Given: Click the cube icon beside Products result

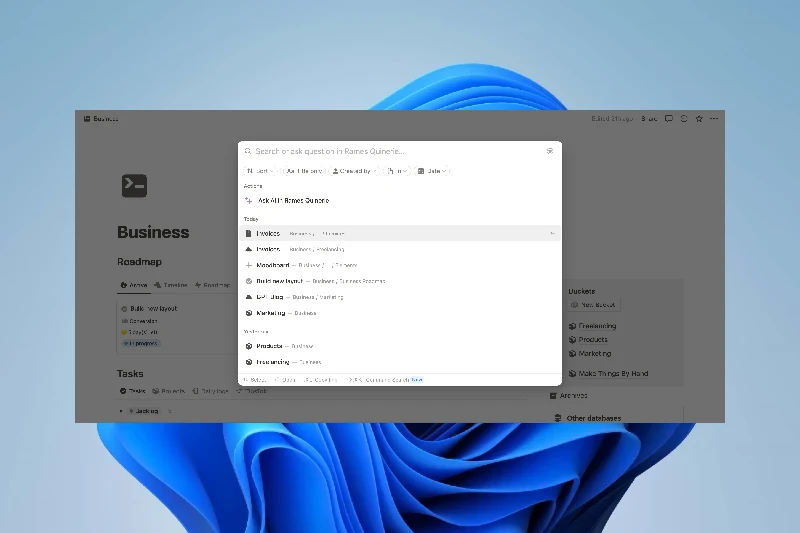Looking at the screenshot, I should tap(249, 346).
